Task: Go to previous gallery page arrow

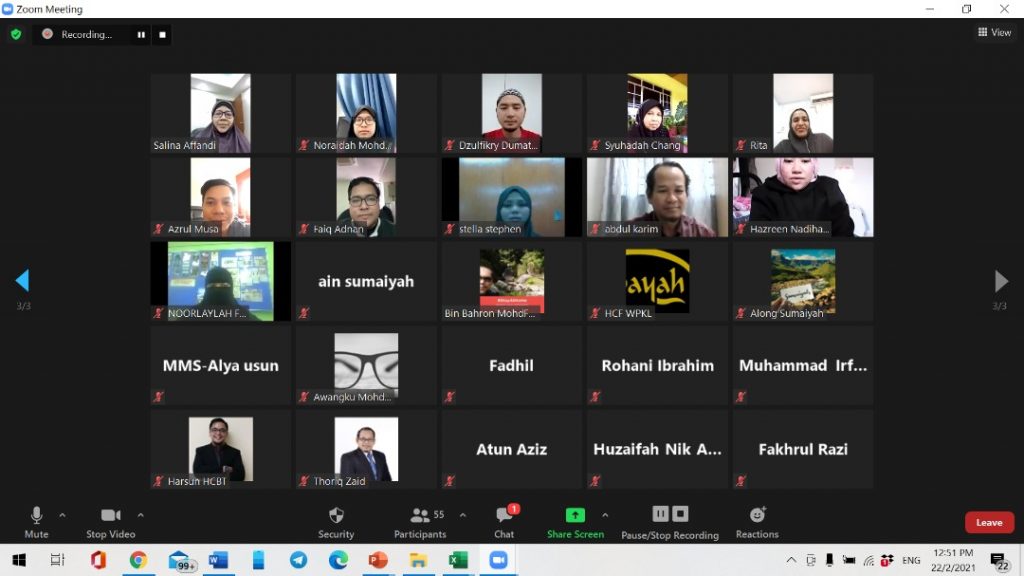Action: 22,281
